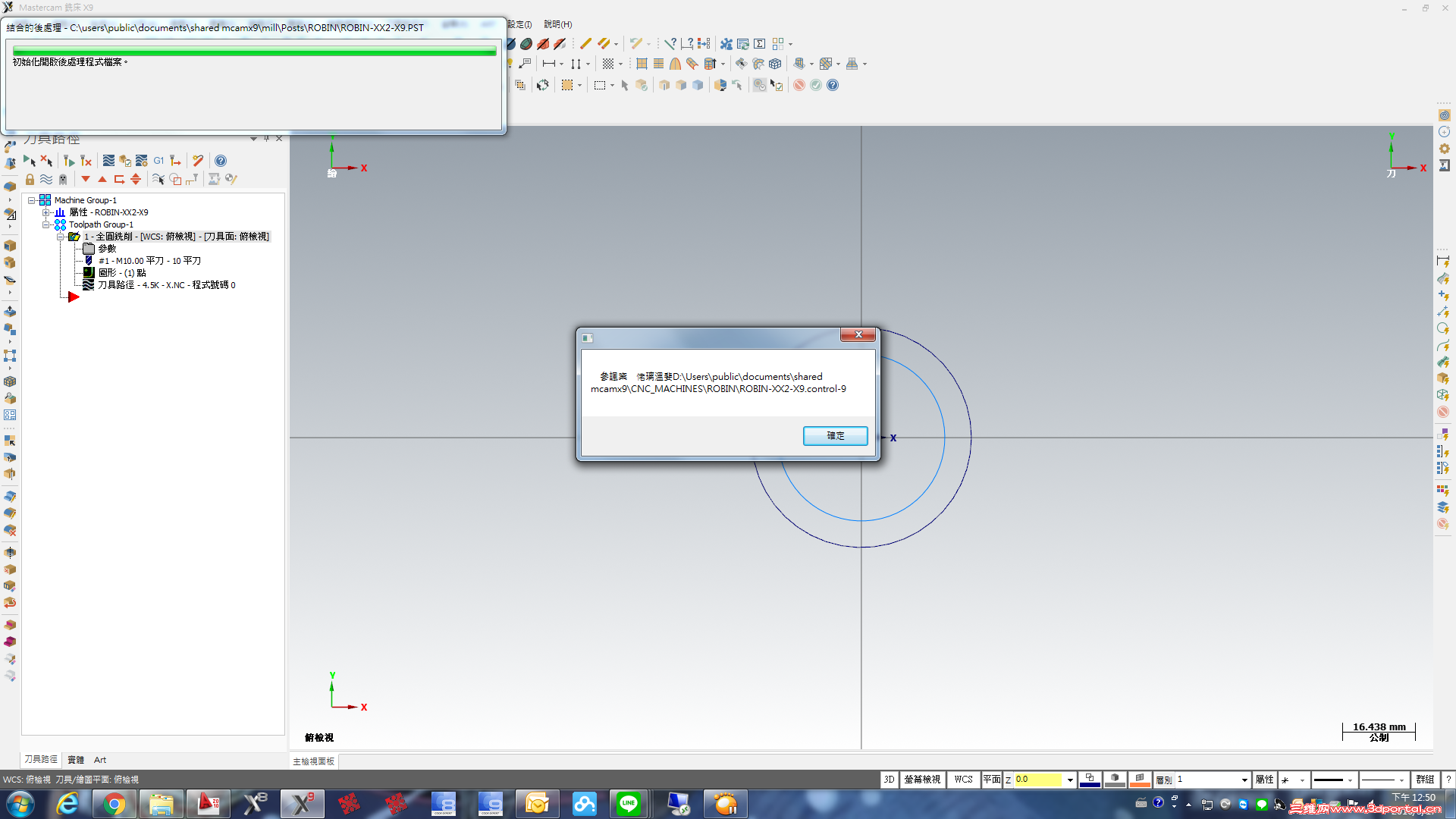
Task: Open Toolpaths manager help icon
Action: click(x=221, y=161)
